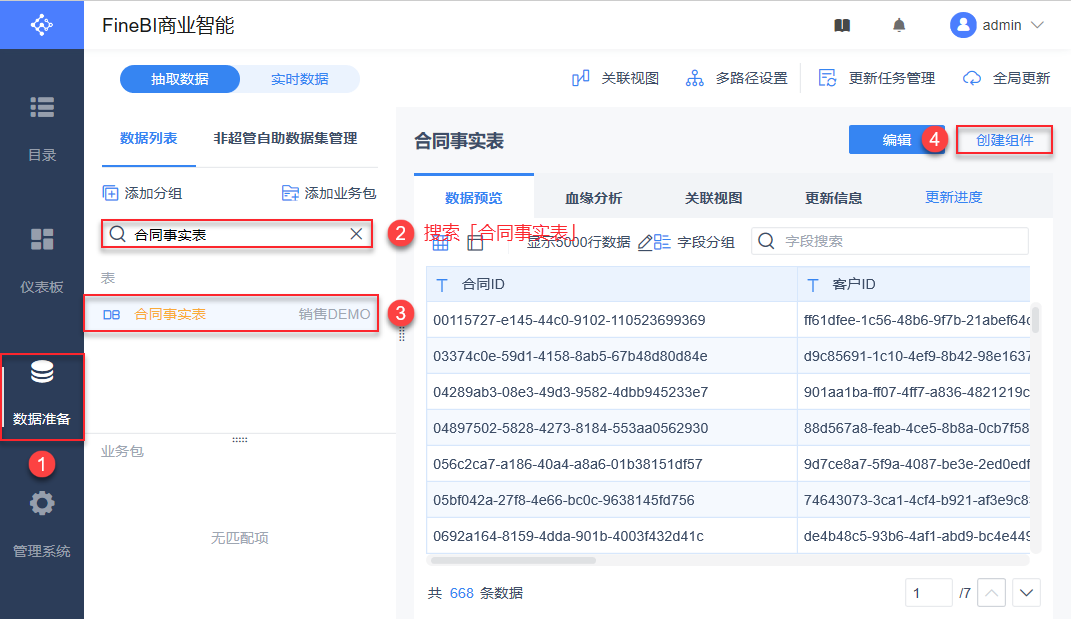Open 关联视图 from the top toolbar

(x=615, y=79)
